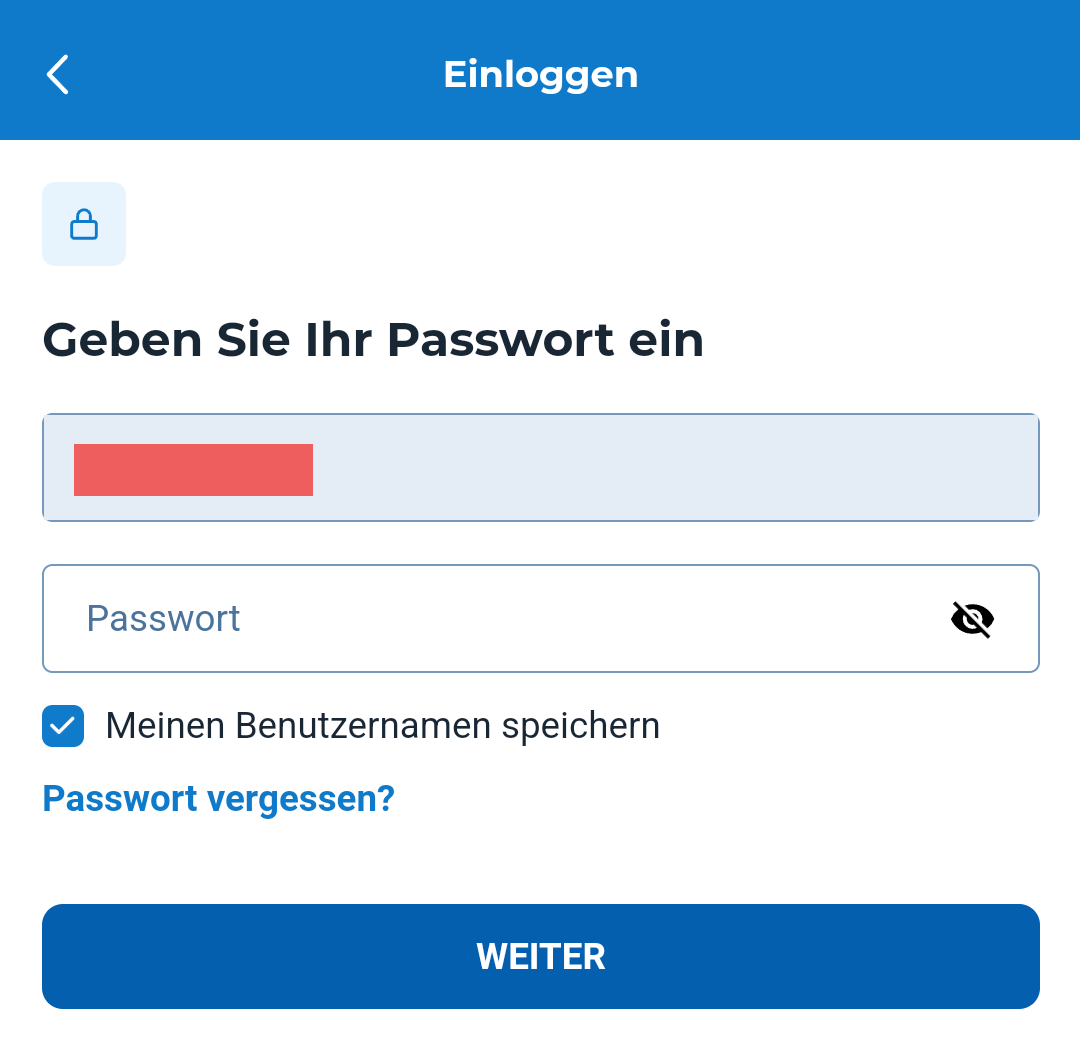Select the red redacted username block
Image resolution: width=1080 pixels, height=1048 pixels.
pyautogui.click(x=193, y=470)
